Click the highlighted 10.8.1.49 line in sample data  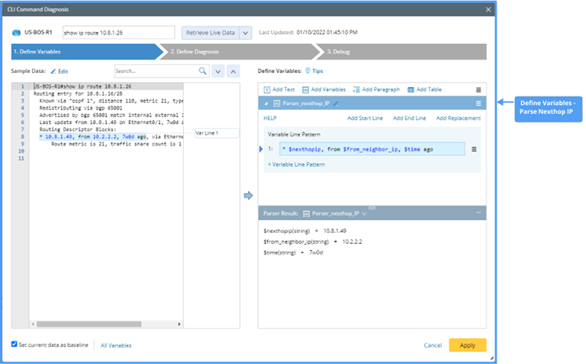click(111, 137)
